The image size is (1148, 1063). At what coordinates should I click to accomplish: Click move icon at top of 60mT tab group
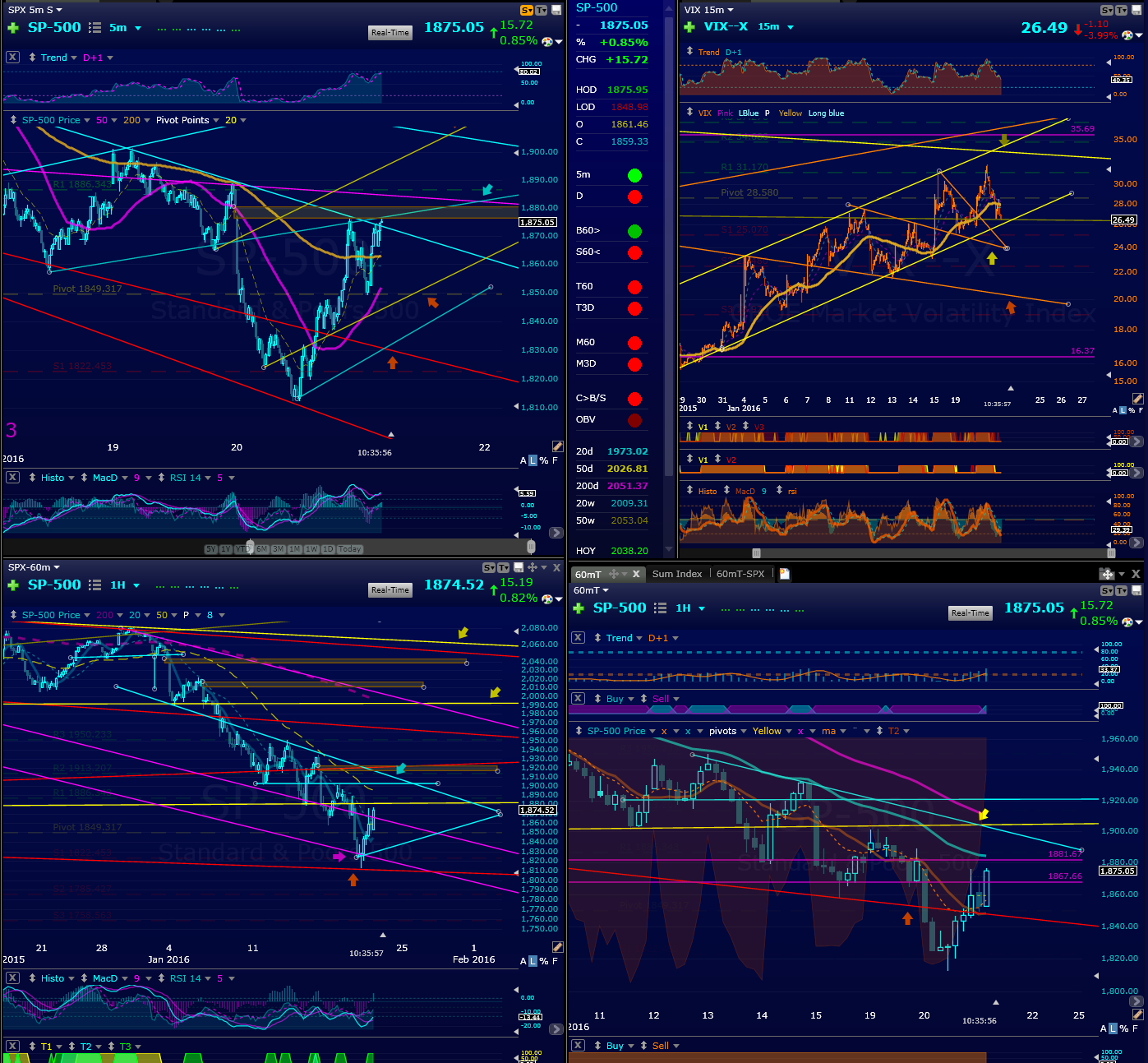1107,574
